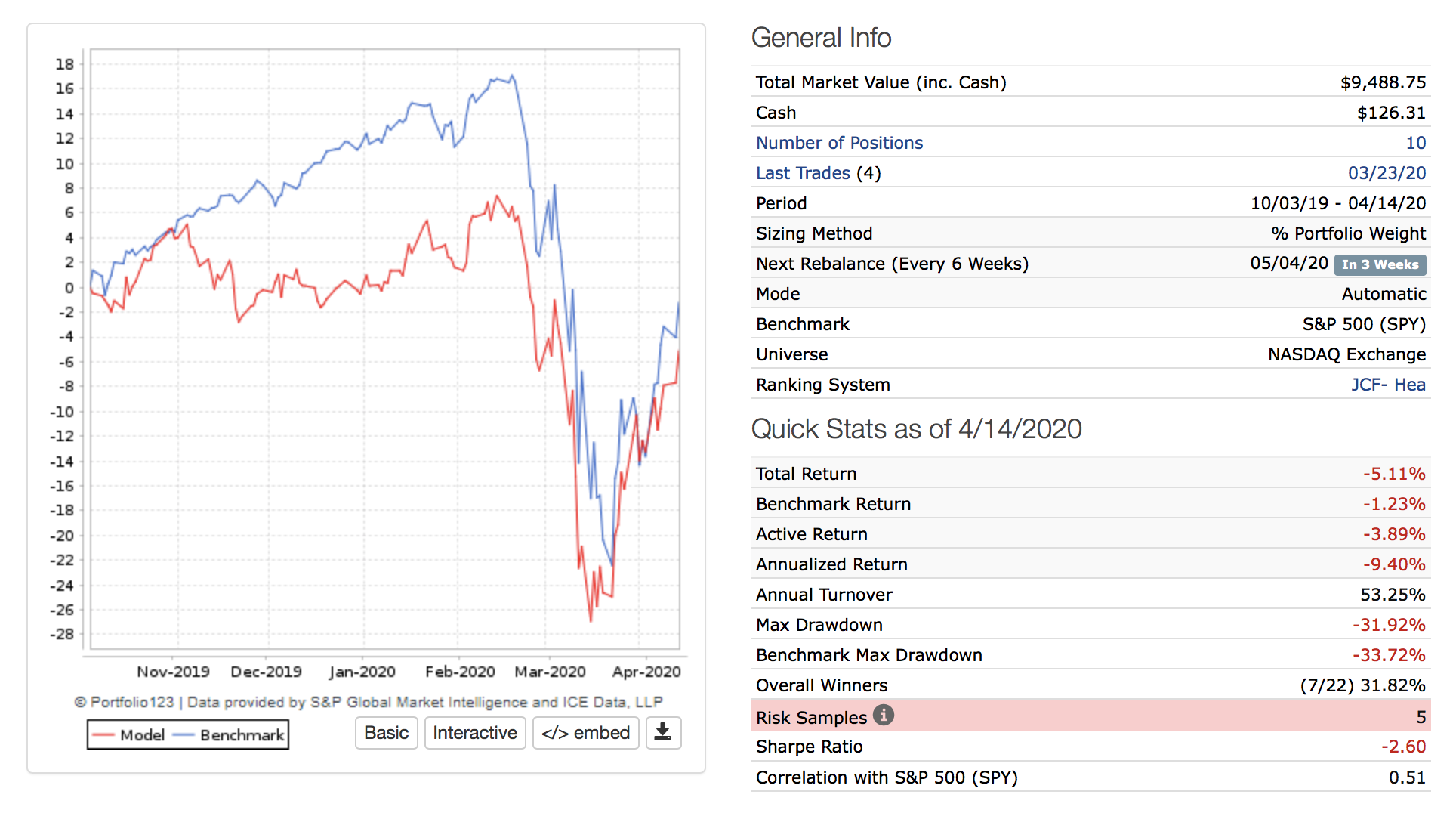Click the Risk Samples info icon
This screenshot has width=1456, height=813.
(884, 715)
